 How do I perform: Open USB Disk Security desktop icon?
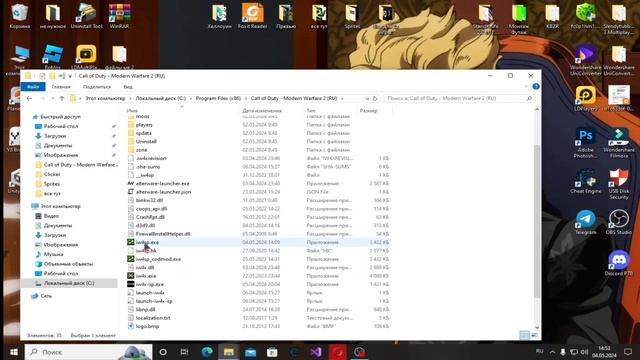coord(619,184)
